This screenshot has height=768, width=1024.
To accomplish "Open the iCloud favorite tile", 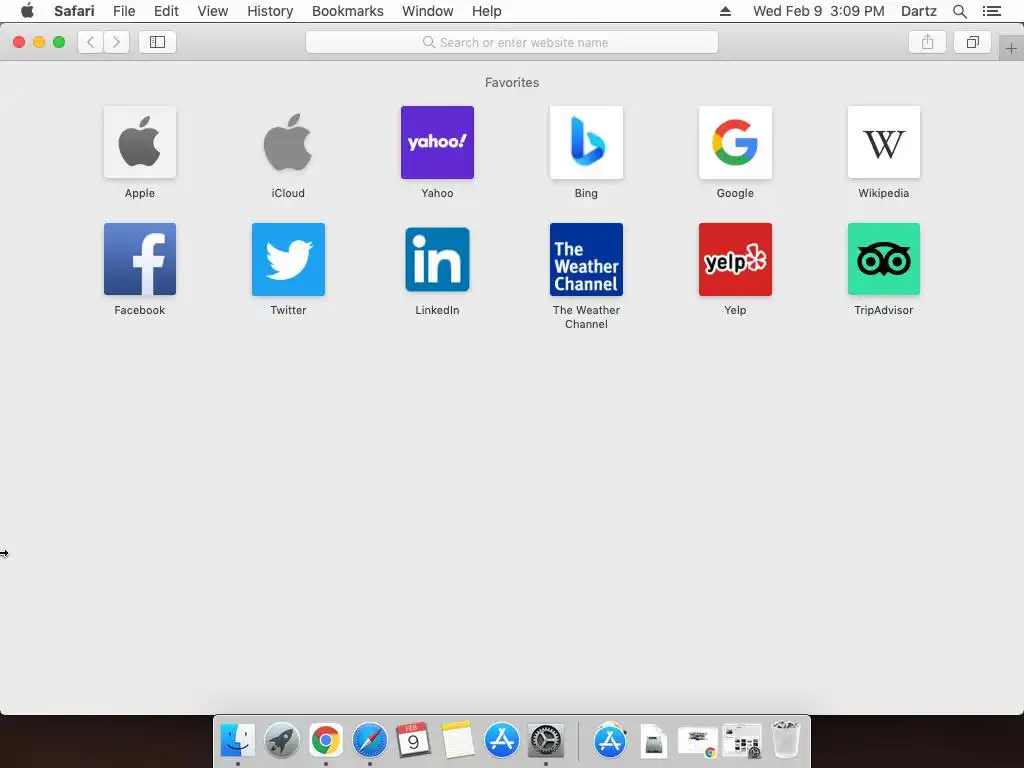I will point(288,142).
